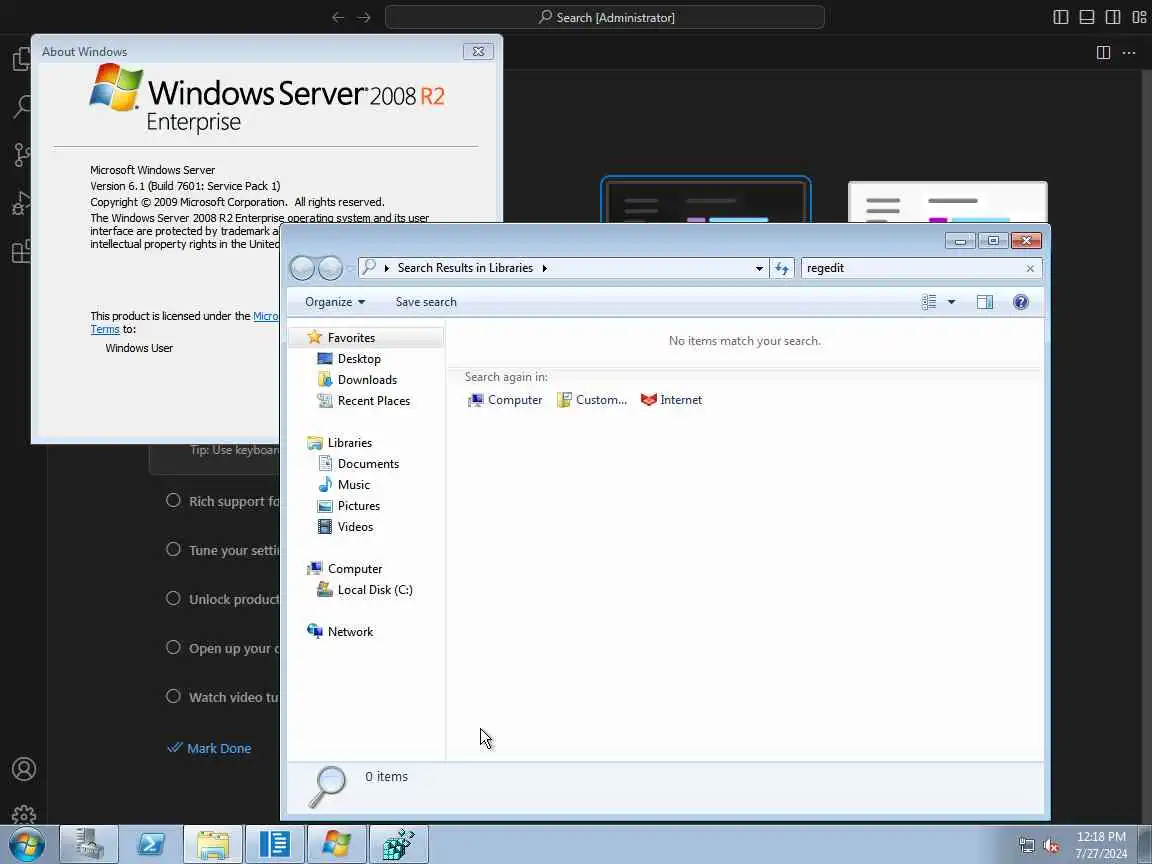The width and height of the screenshot is (1152, 864).
Task: Toggle panel layout icon in title bar
Action: tap(1087, 17)
